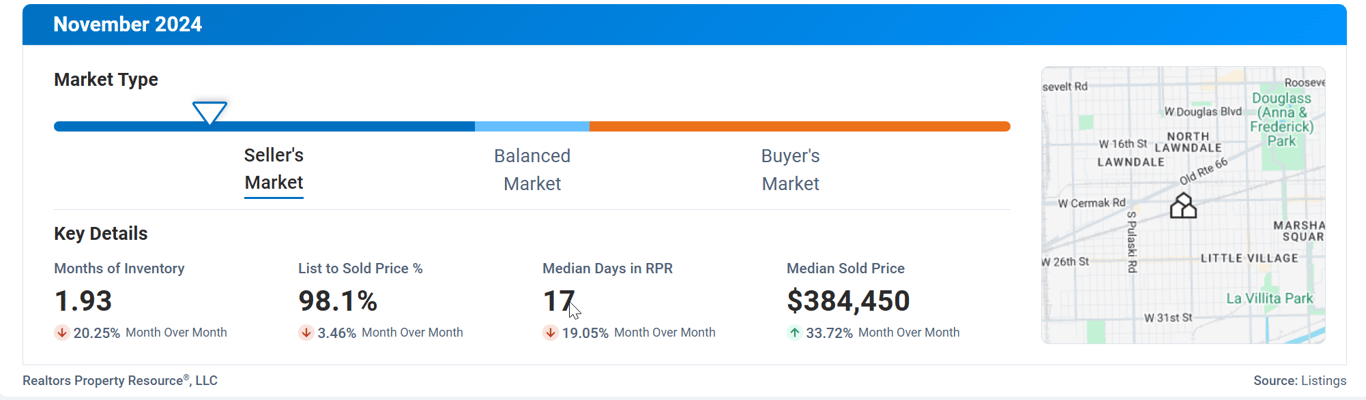Click the red down arrow under Months of Inventory
Screen dimensions: 1366x400
coord(62,333)
